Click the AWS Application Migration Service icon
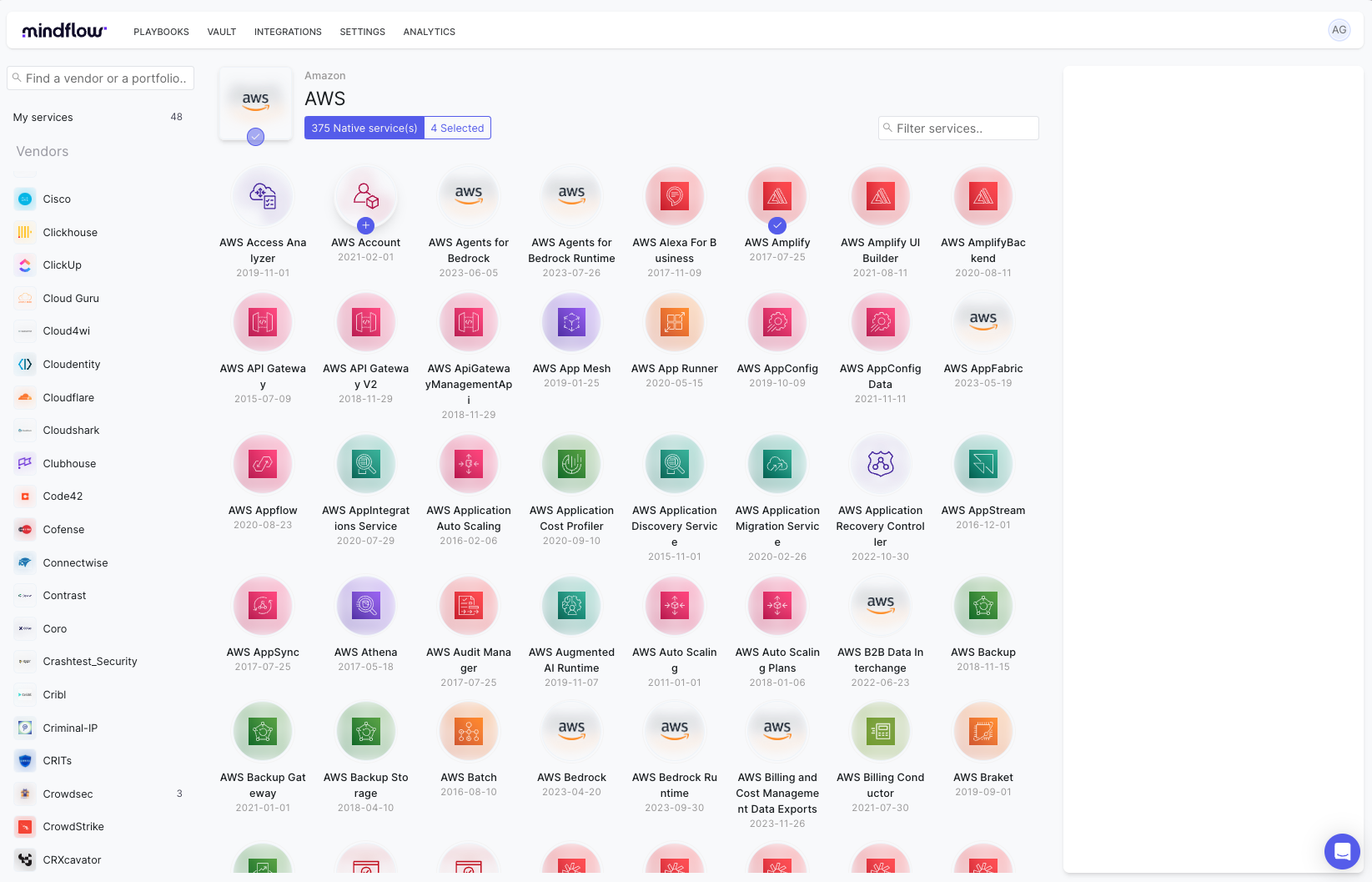Screen dimensions: 1372x882 pyautogui.click(x=777, y=464)
